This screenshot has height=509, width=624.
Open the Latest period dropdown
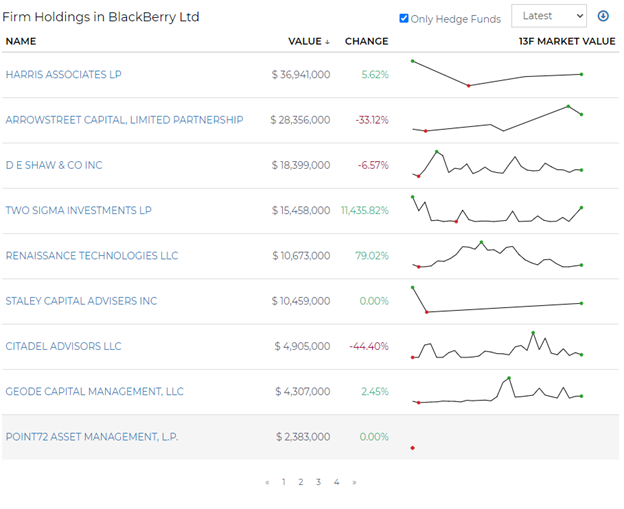pyautogui.click(x=549, y=16)
